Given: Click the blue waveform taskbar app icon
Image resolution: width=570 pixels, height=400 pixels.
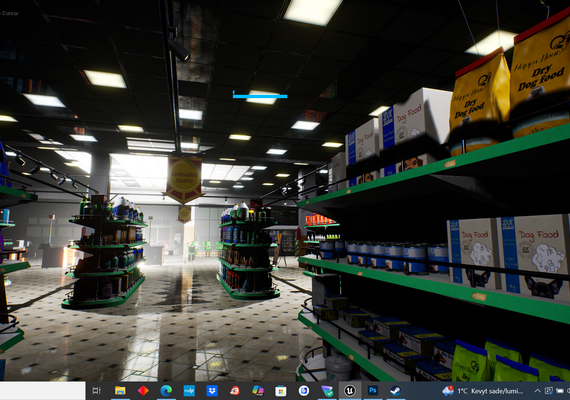Looking at the screenshot, I should pyautogui.click(x=189, y=391).
